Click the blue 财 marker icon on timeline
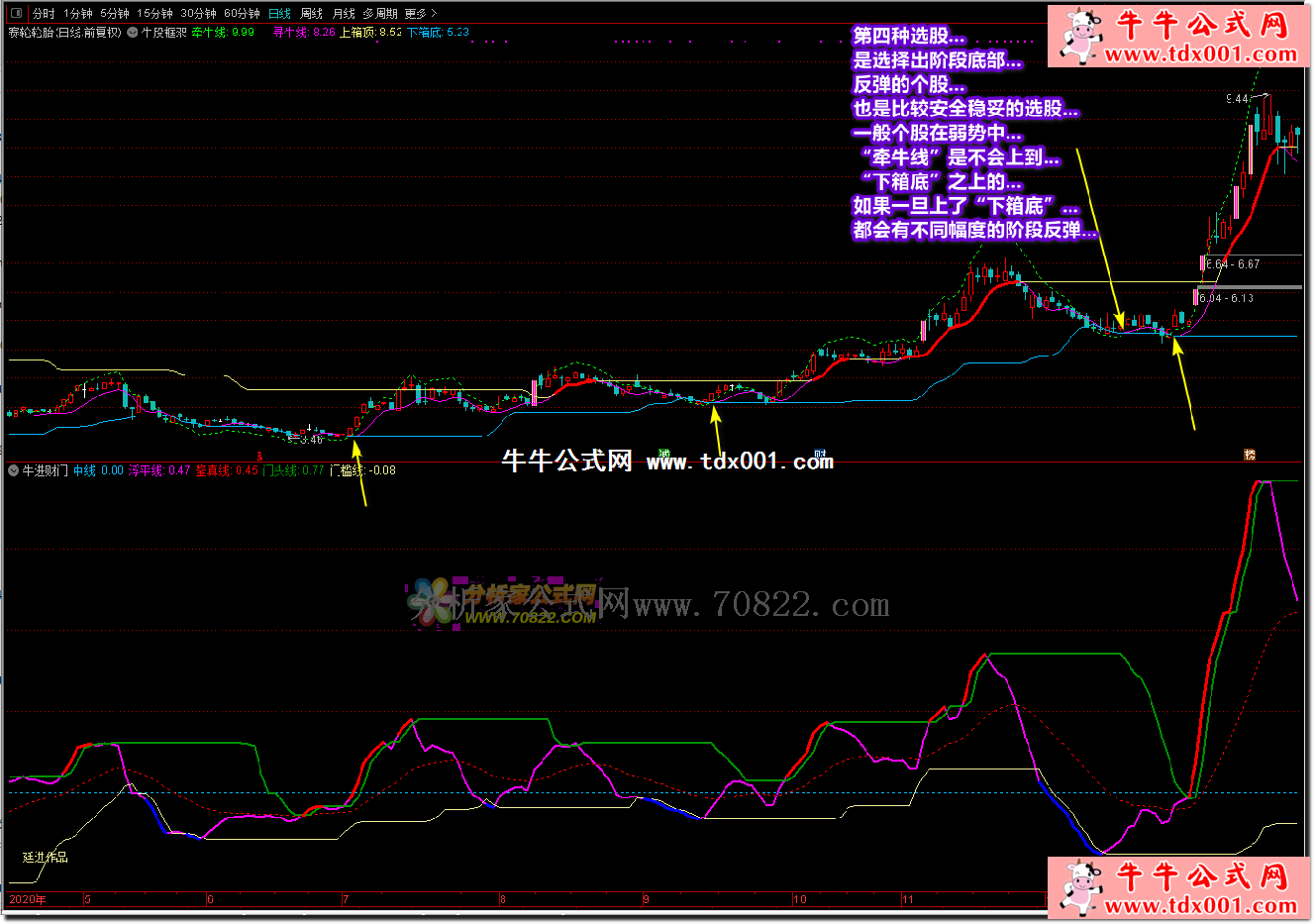This screenshot has height=924, width=1315. tap(820, 455)
